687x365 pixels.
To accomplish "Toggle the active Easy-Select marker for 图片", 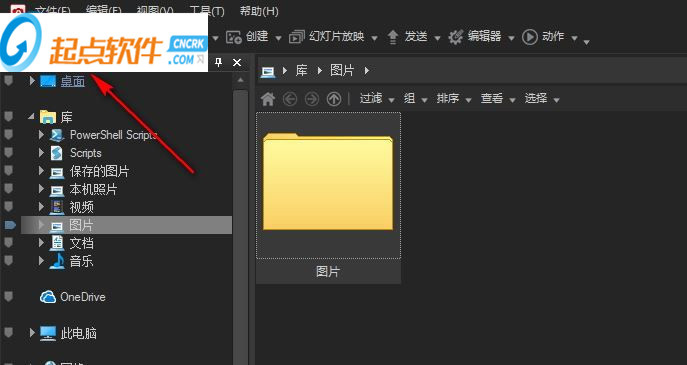I will 10,225.
